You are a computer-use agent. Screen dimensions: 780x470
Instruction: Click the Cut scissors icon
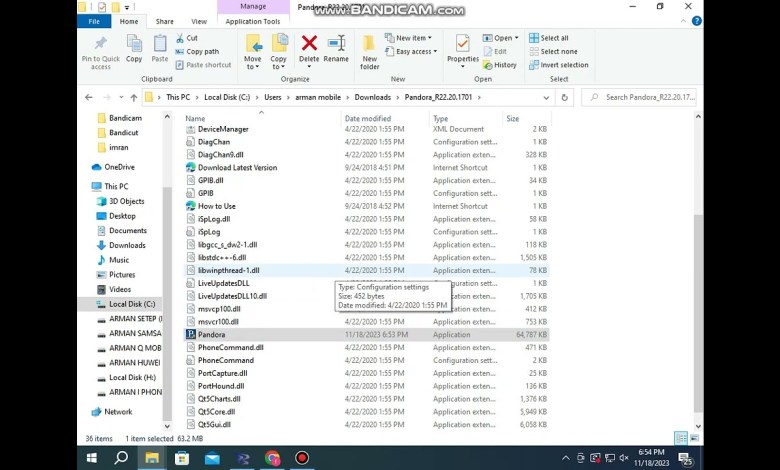180,38
